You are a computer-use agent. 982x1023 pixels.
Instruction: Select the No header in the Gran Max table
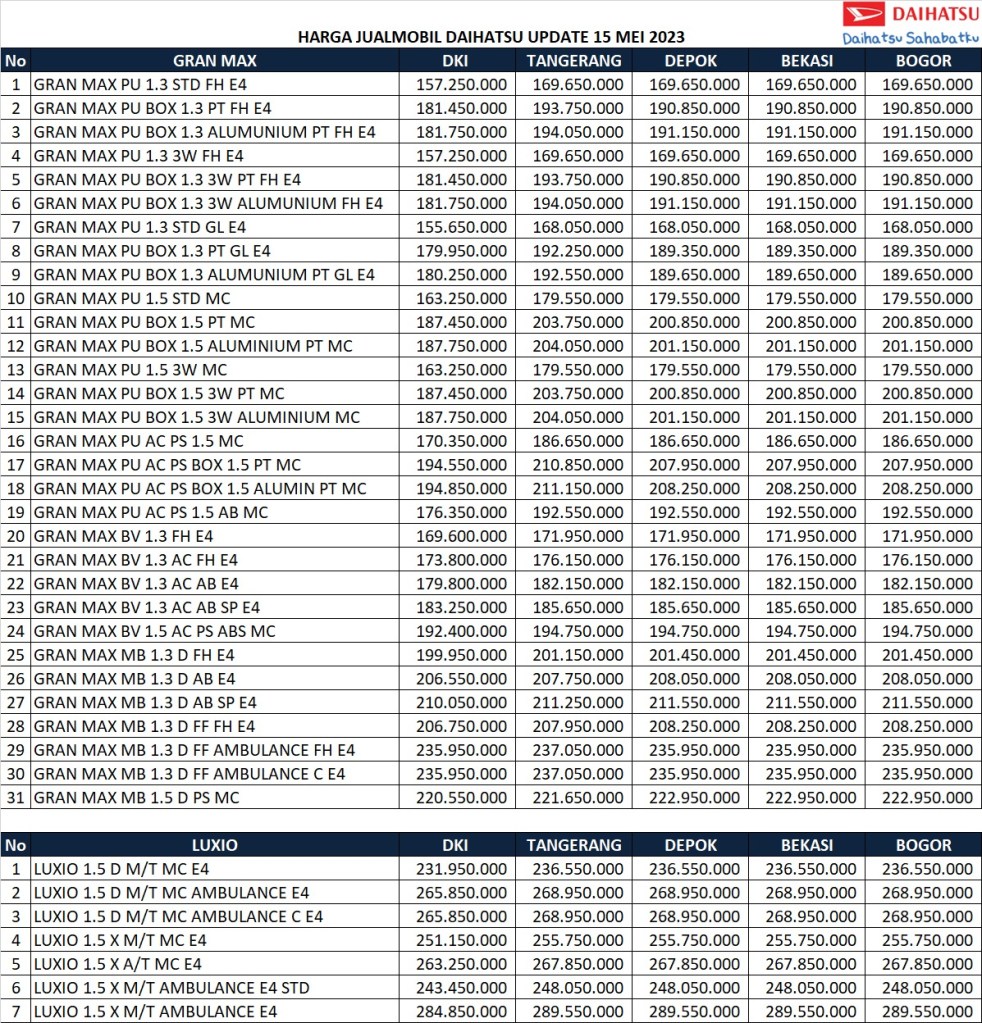point(15,60)
